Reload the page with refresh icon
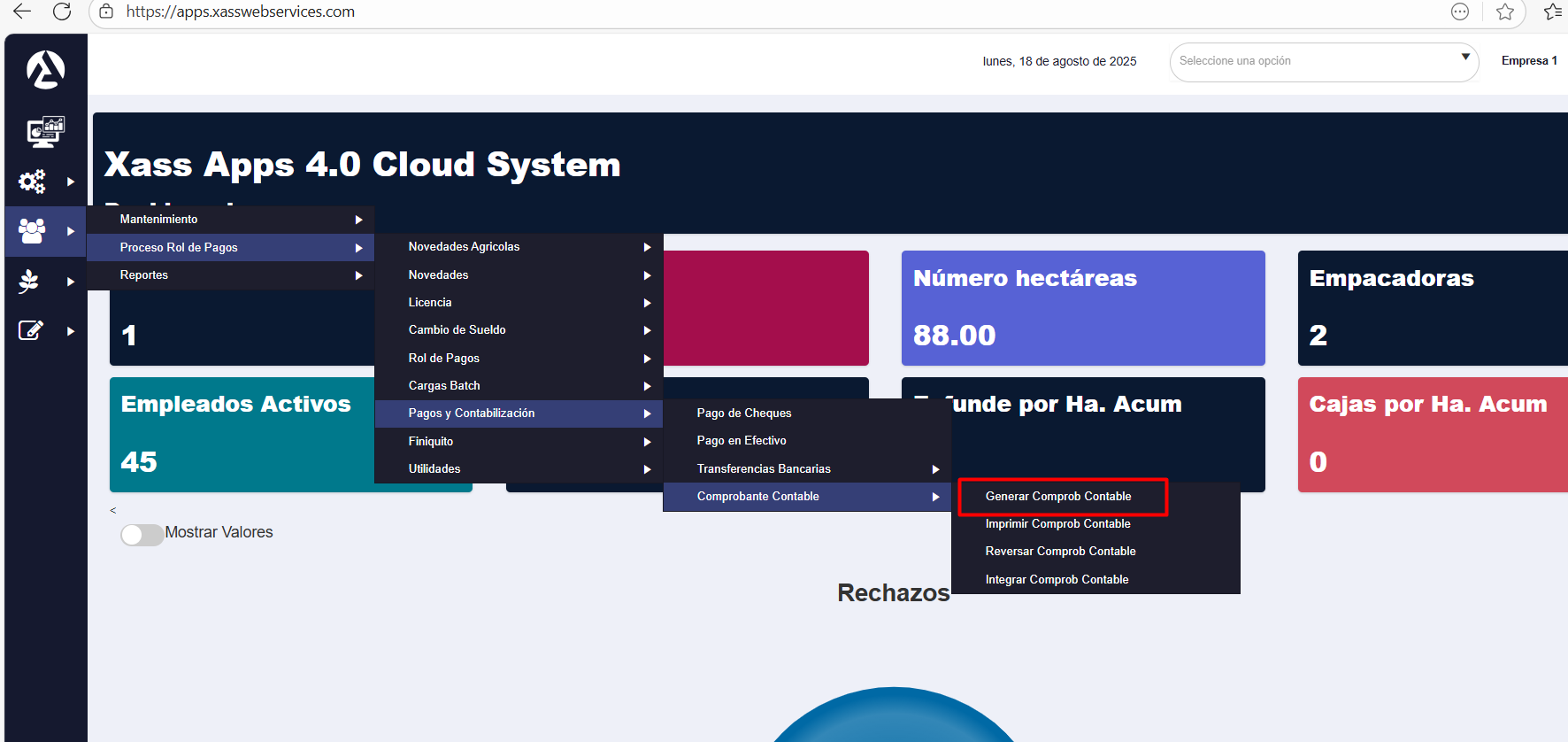Image resolution: width=1568 pixels, height=742 pixels. 62,12
